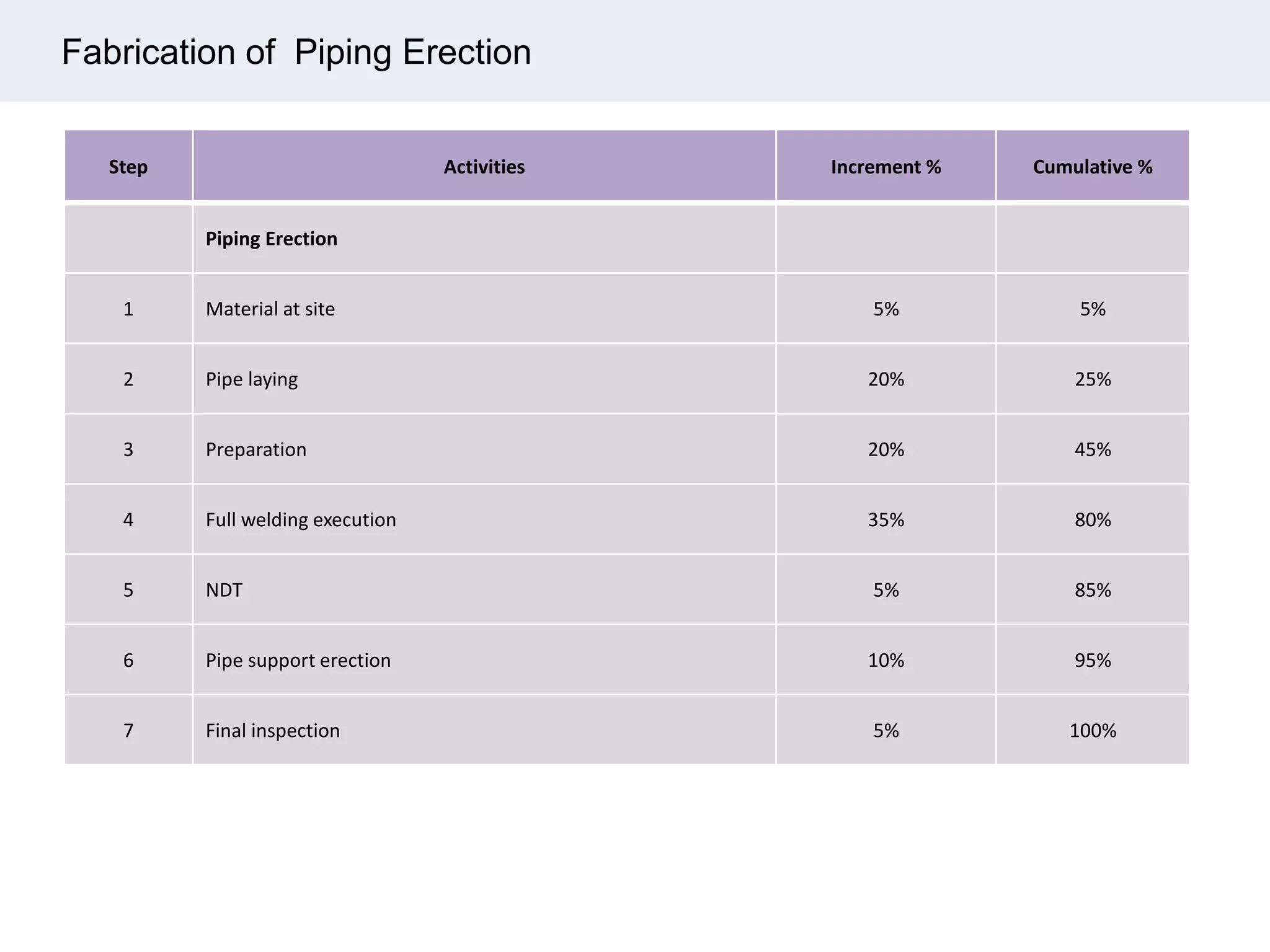Select the Activities column header
Image resolution: width=1270 pixels, height=952 pixels.
coord(484,167)
